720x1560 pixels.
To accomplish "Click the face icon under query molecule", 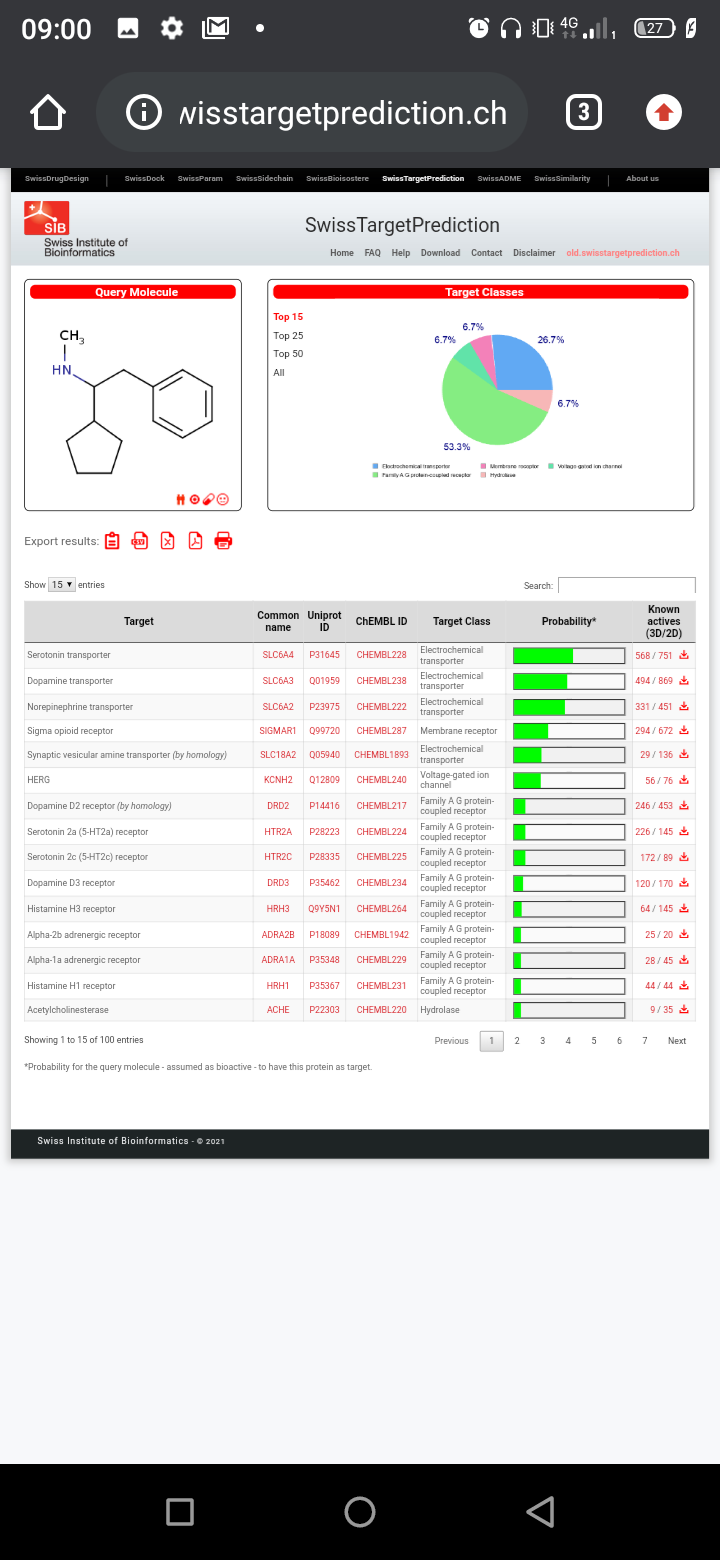I will click(223, 499).
